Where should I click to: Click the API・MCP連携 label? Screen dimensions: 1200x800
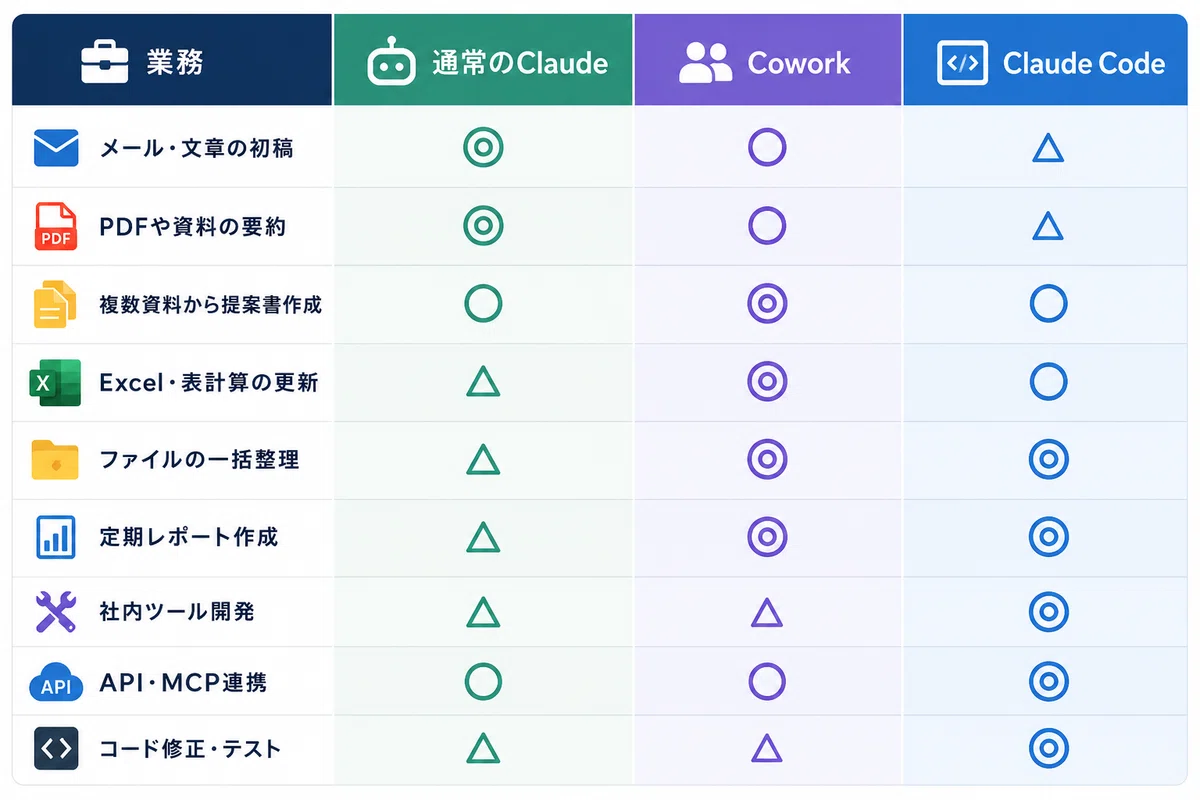[x=183, y=684]
